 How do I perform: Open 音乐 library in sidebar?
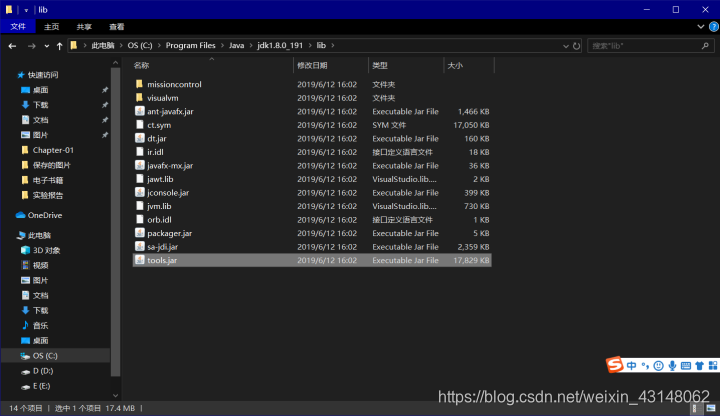[x=40, y=326]
